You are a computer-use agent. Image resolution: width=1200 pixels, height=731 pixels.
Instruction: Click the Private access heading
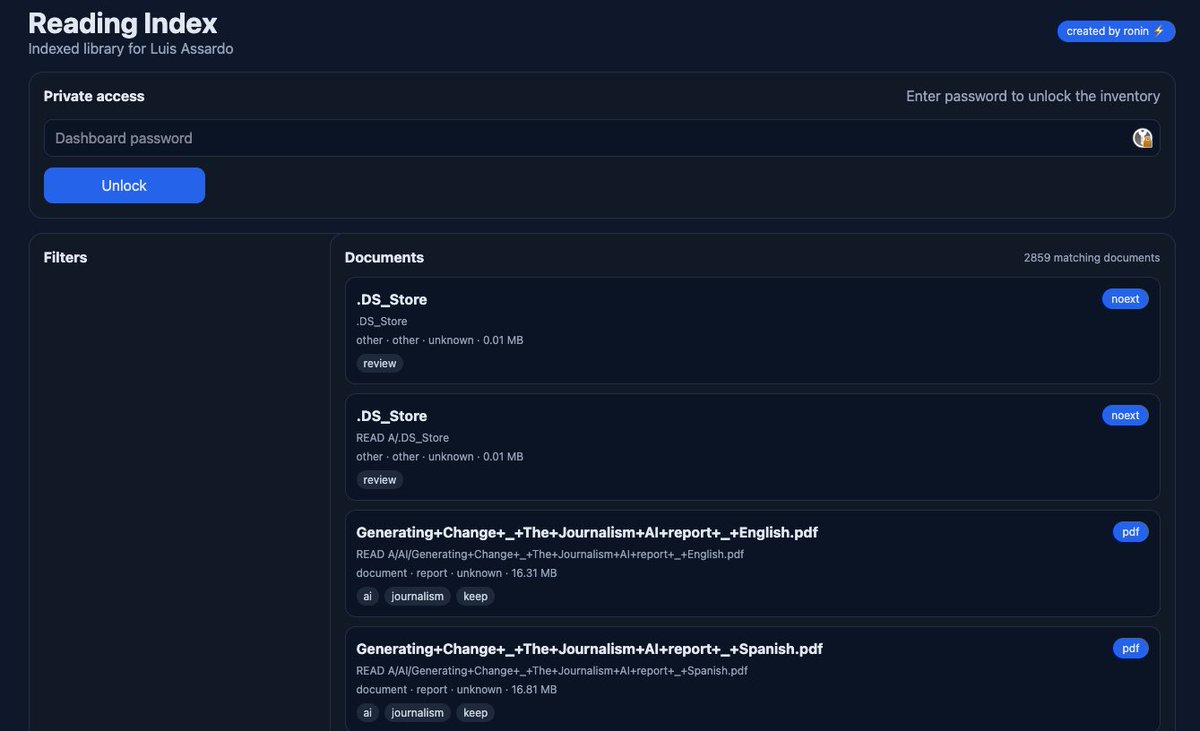pos(94,96)
